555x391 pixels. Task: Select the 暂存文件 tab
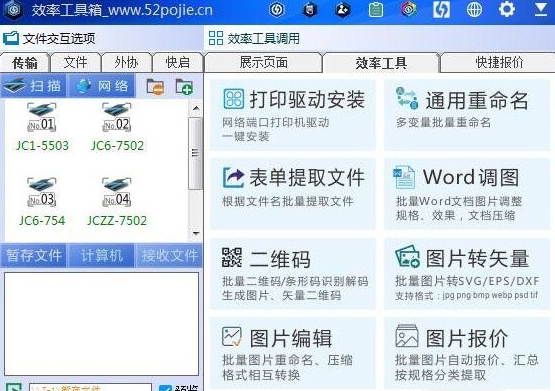[34, 255]
